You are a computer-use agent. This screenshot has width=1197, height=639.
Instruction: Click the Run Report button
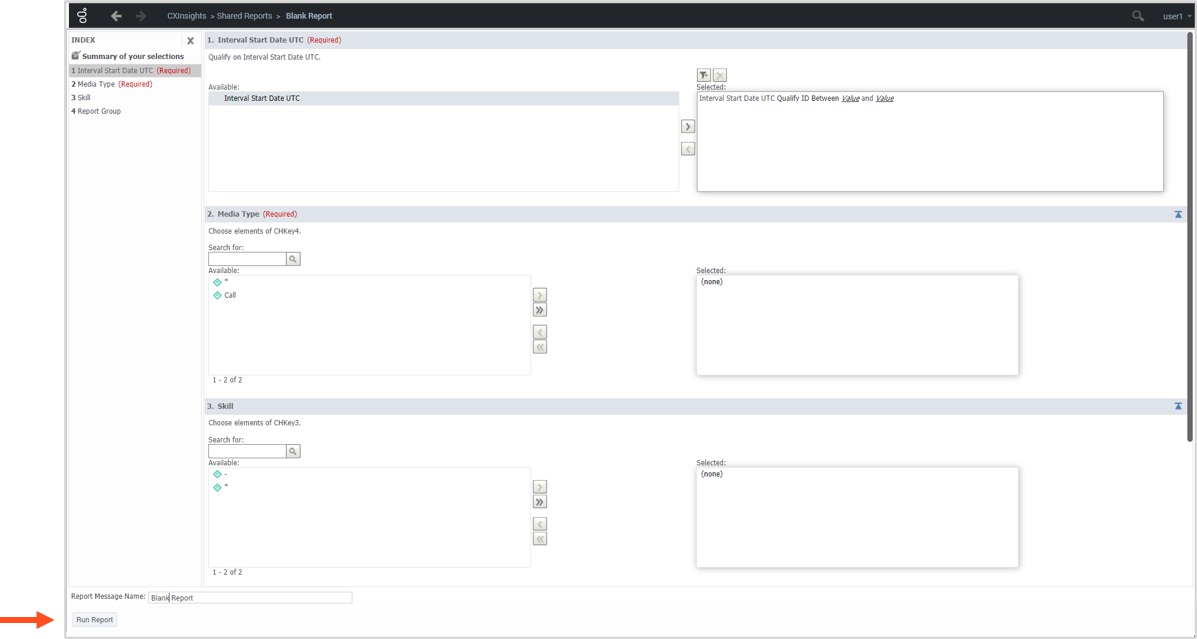pos(95,620)
